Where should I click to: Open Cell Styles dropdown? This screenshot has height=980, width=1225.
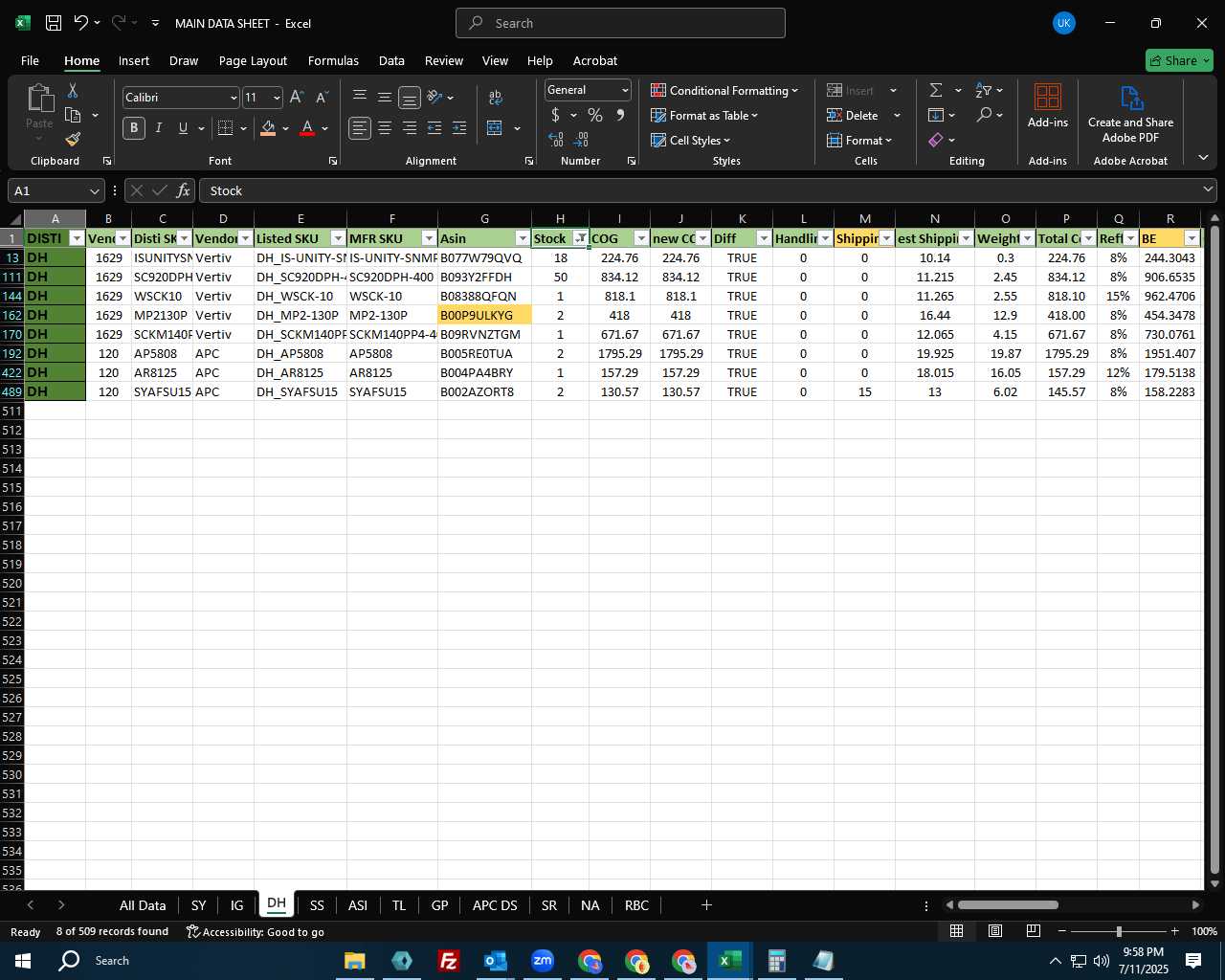(x=691, y=140)
